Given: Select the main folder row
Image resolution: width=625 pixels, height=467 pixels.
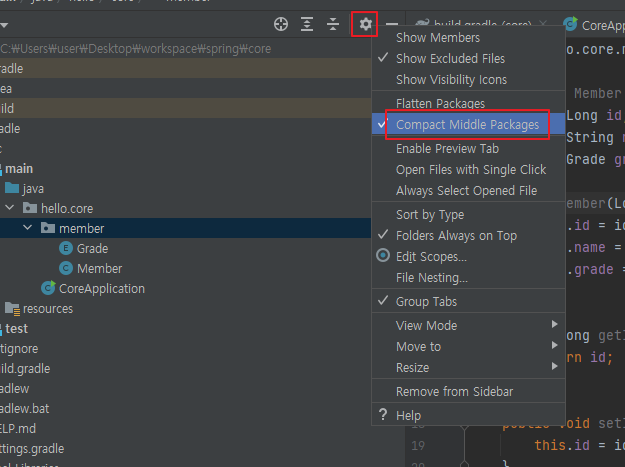Looking at the screenshot, I should point(185,169).
